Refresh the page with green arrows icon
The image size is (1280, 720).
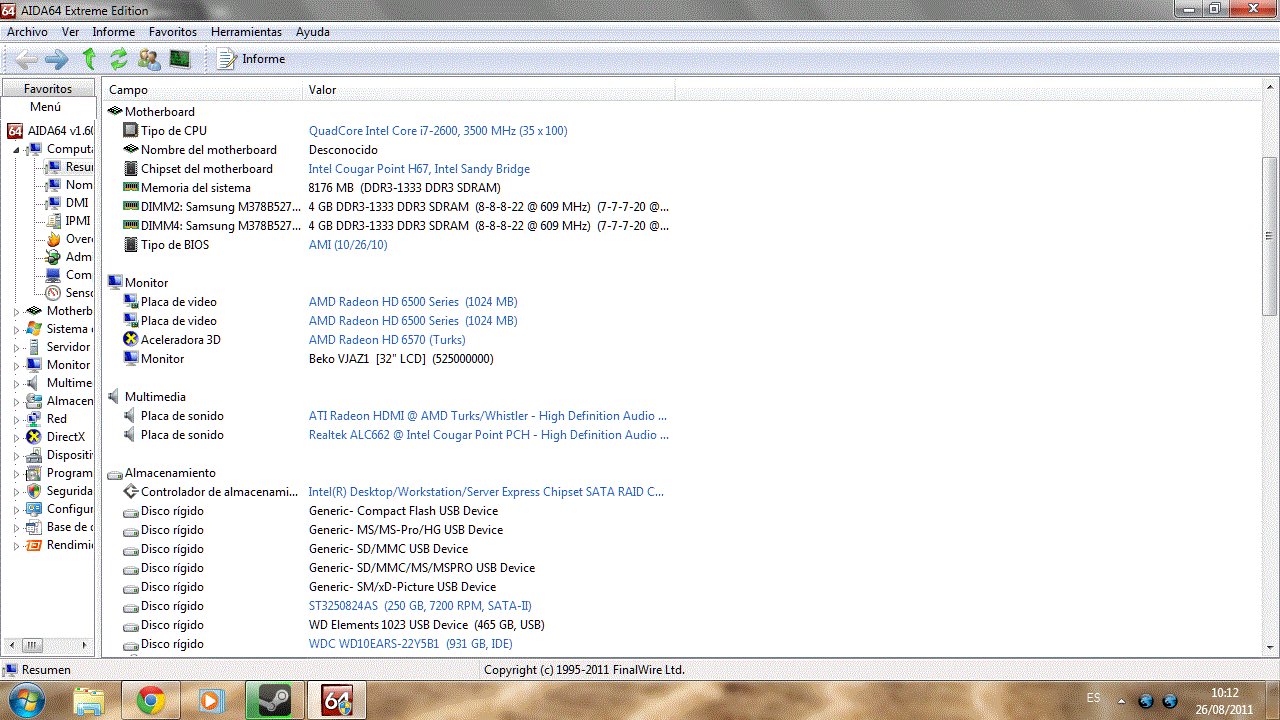pos(118,59)
